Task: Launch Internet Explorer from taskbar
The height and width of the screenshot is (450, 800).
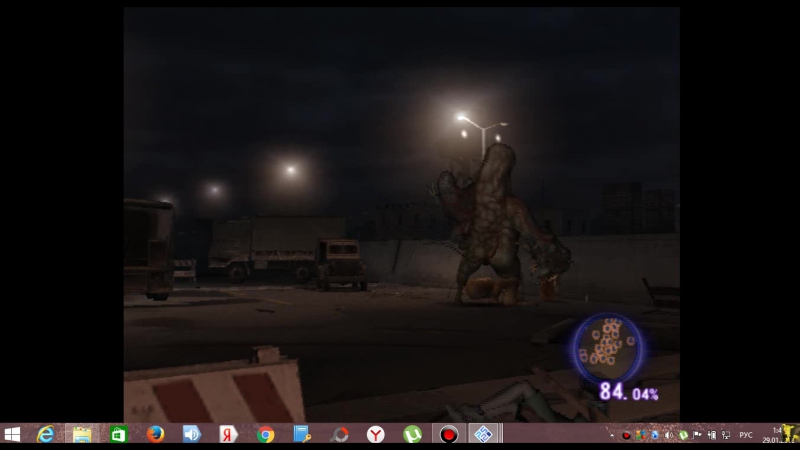Action: pos(45,435)
